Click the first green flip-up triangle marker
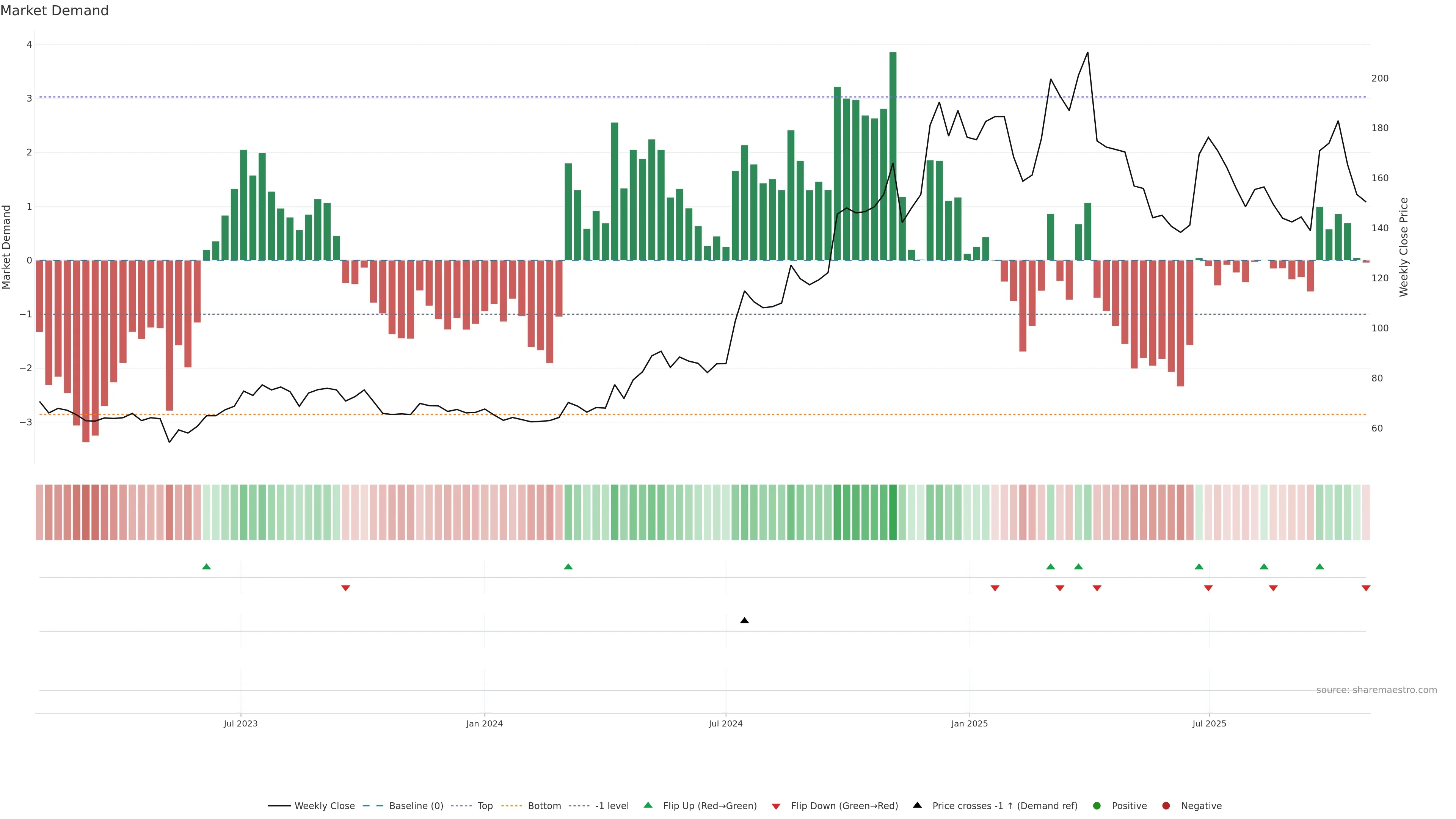The width and height of the screenshot is (1456, 819). [206, 566]
